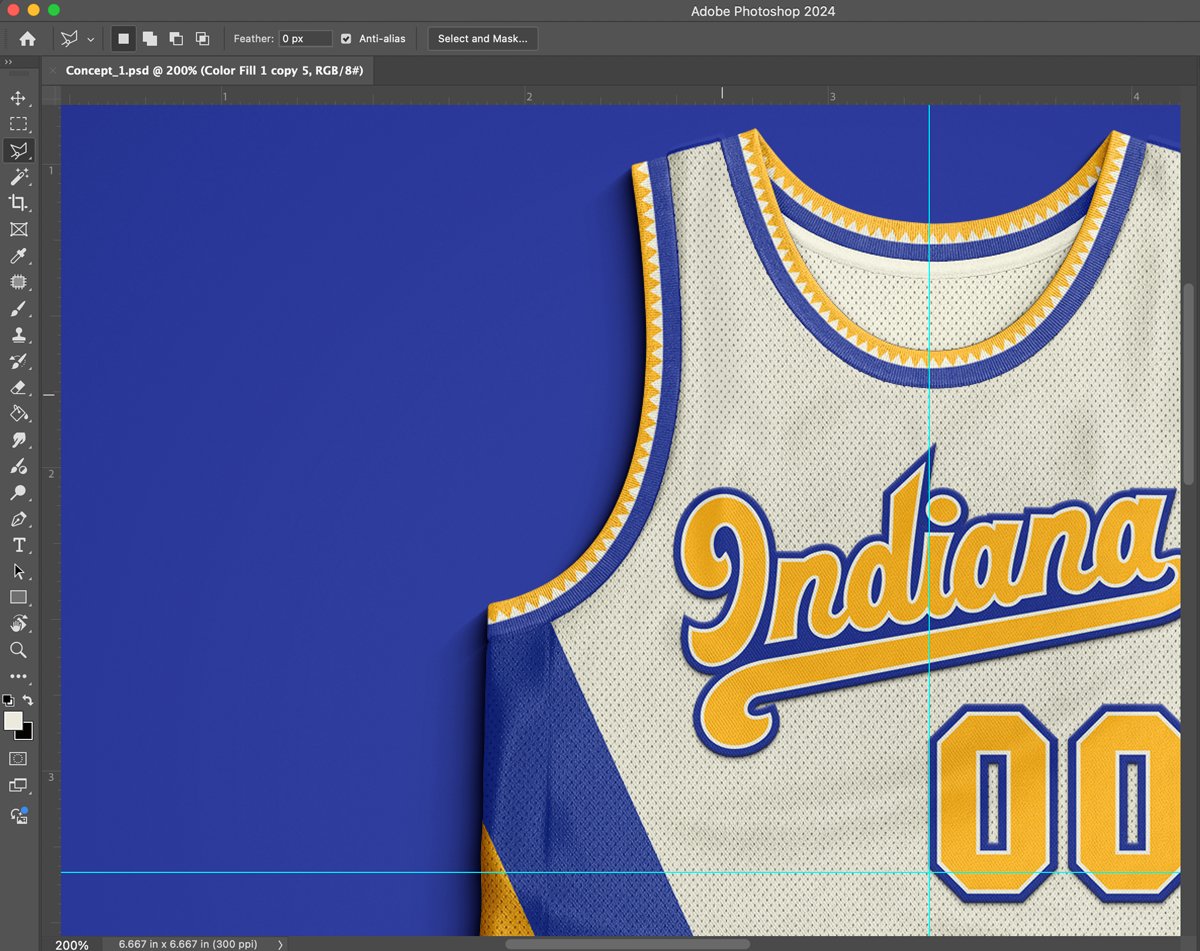Choose the Horizontal Type tool
This screenshot has width=1200, height=951.
(x=18, y=545)
